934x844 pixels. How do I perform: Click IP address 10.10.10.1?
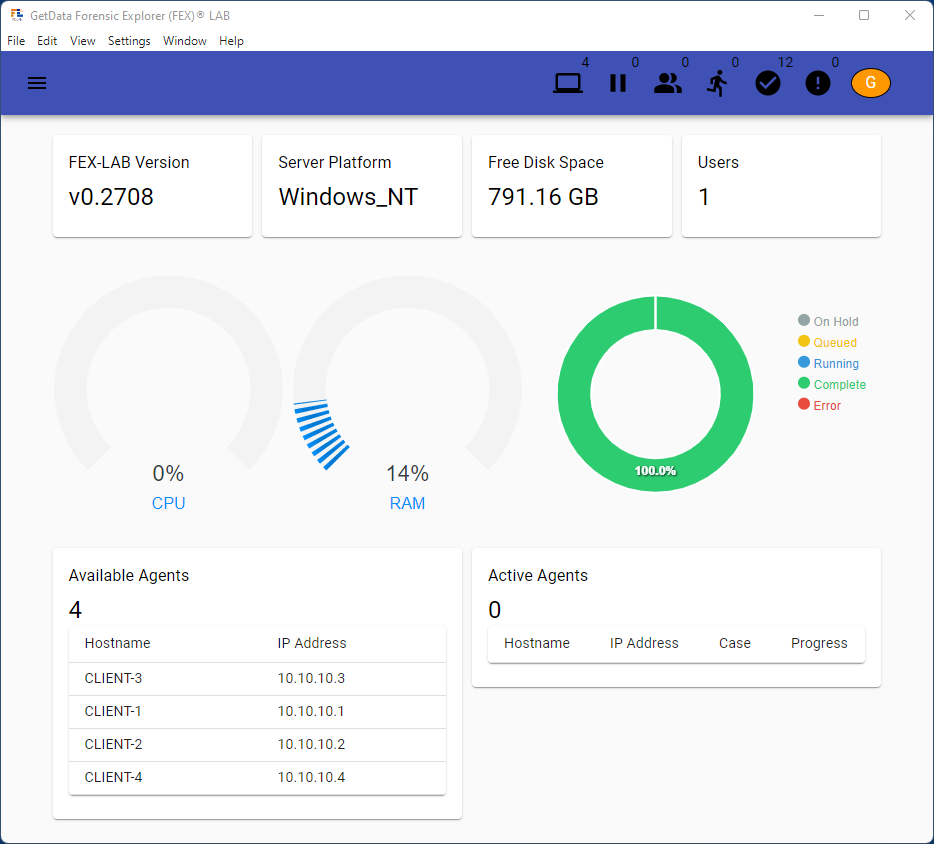click(310, 711)
